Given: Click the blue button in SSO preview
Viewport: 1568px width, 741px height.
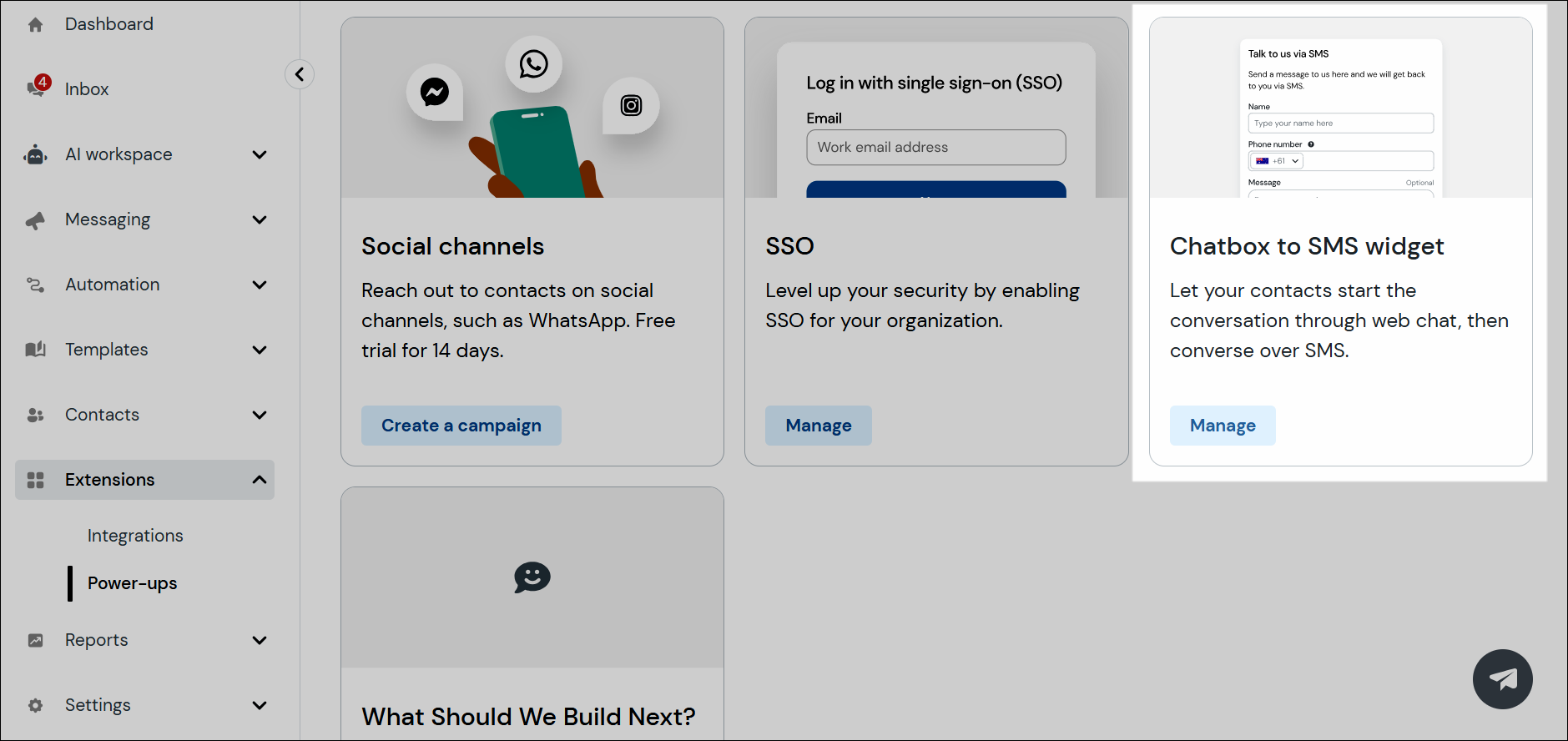Looking at the screenshot, I should (936, 189).
